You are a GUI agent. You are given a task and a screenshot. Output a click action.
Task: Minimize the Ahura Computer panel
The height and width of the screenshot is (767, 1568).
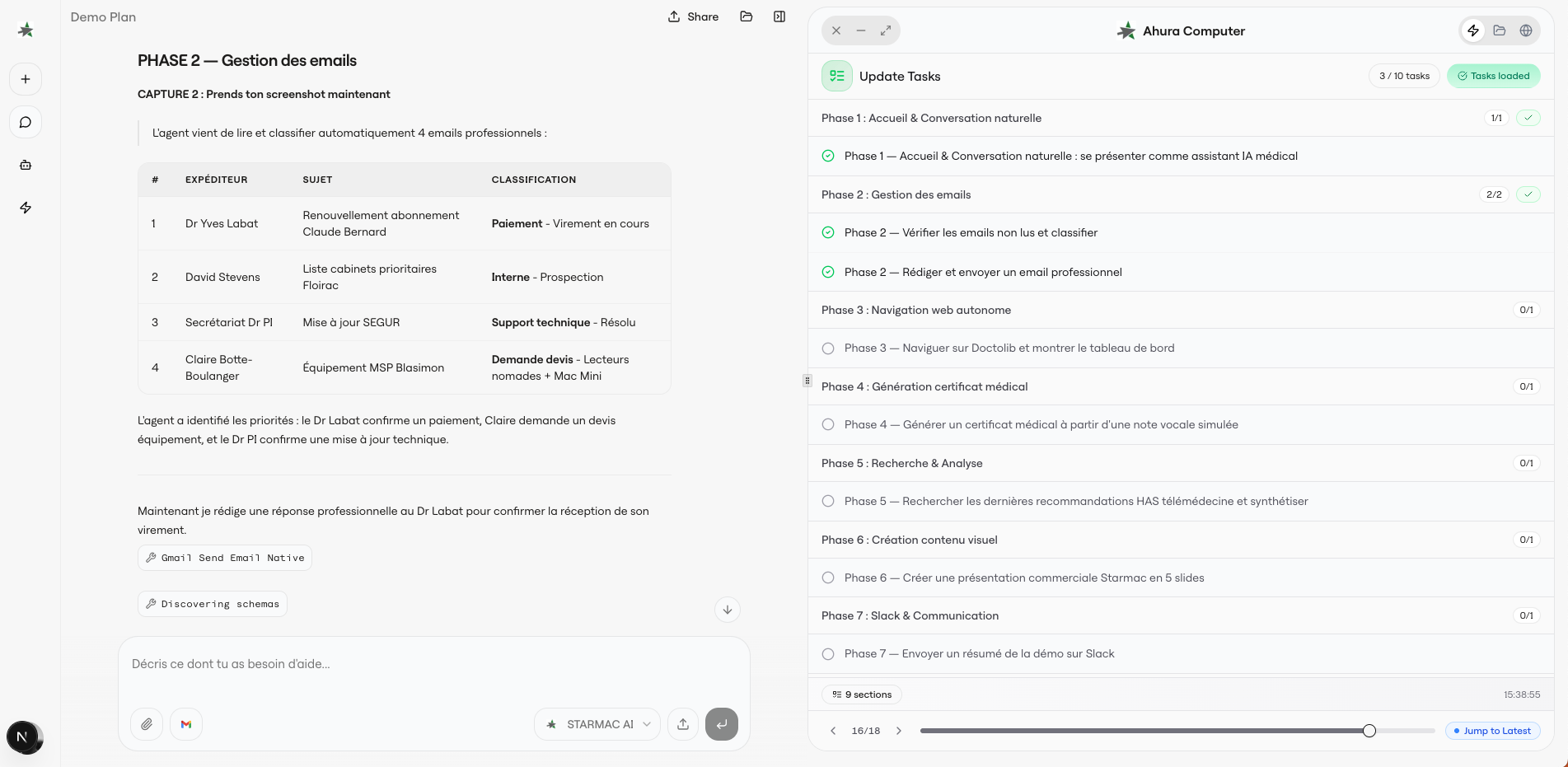click(x=861, y=30)
